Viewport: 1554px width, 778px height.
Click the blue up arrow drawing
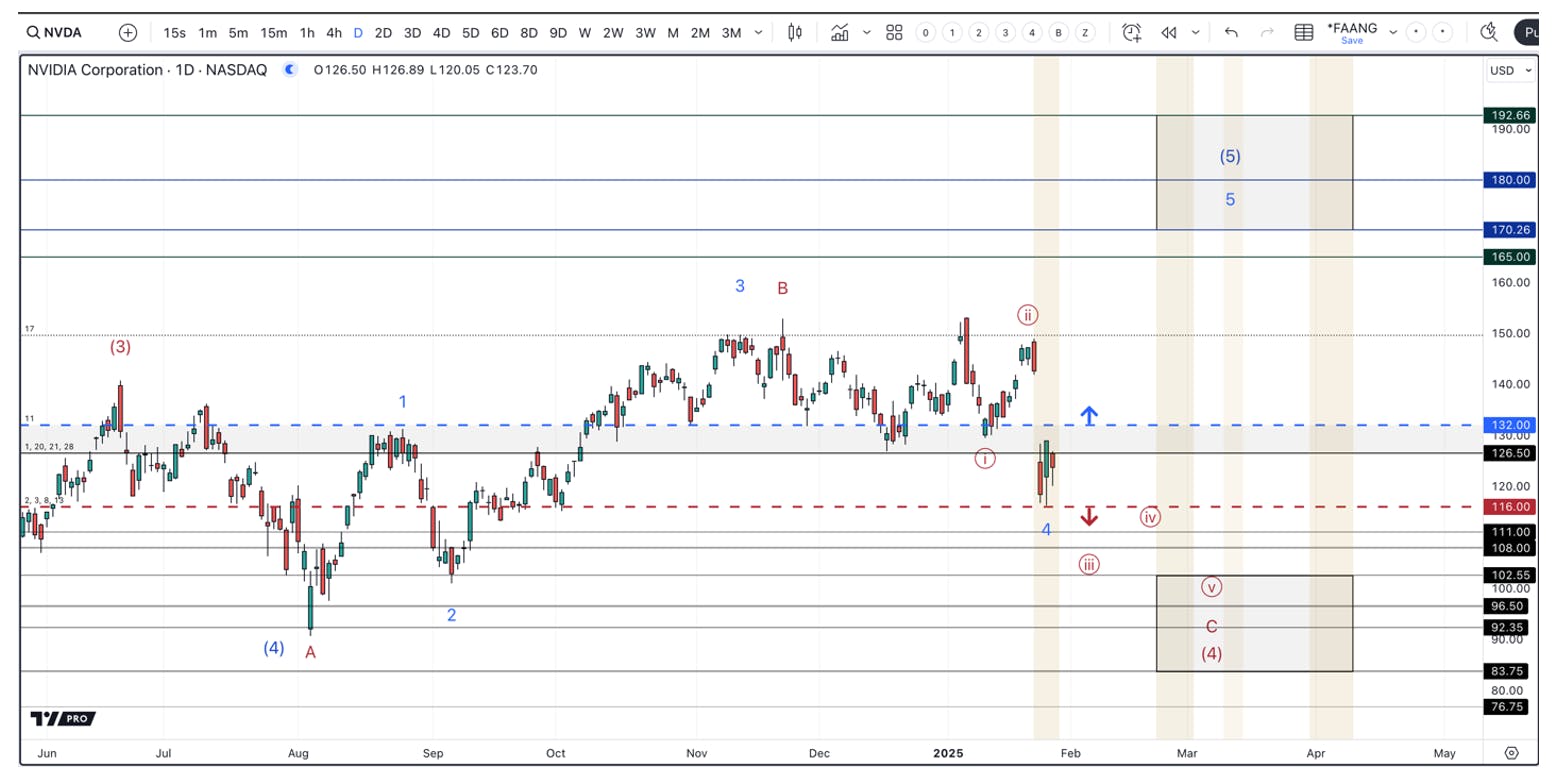coord(1089,416)
